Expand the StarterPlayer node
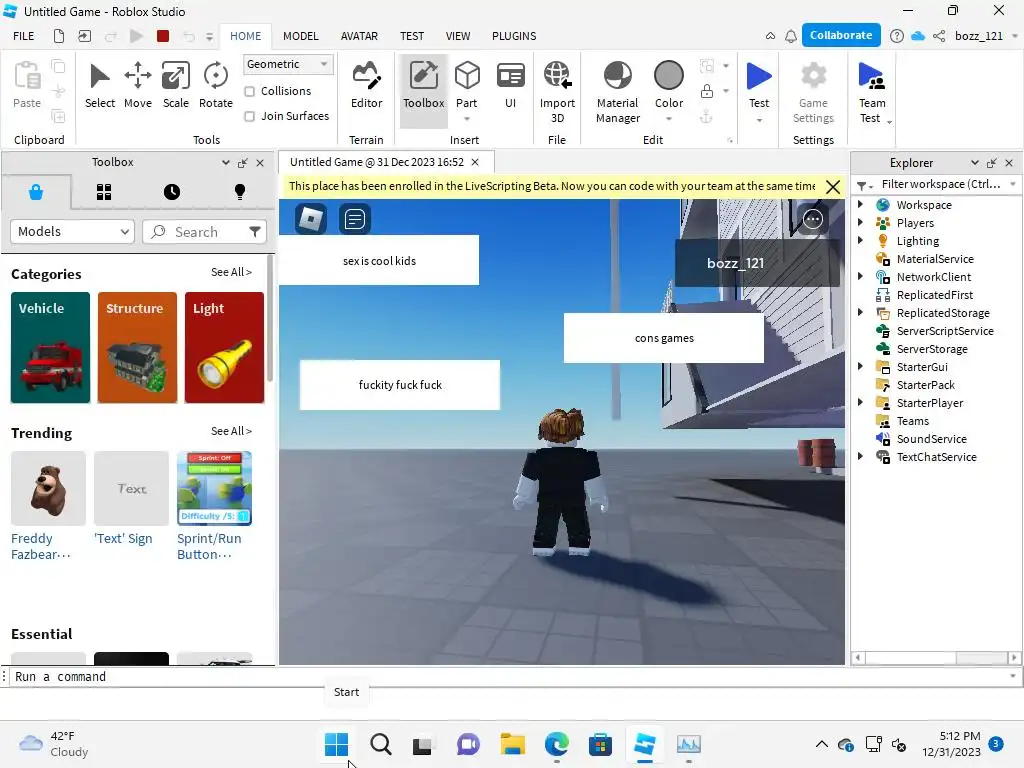 coord(861,402)
